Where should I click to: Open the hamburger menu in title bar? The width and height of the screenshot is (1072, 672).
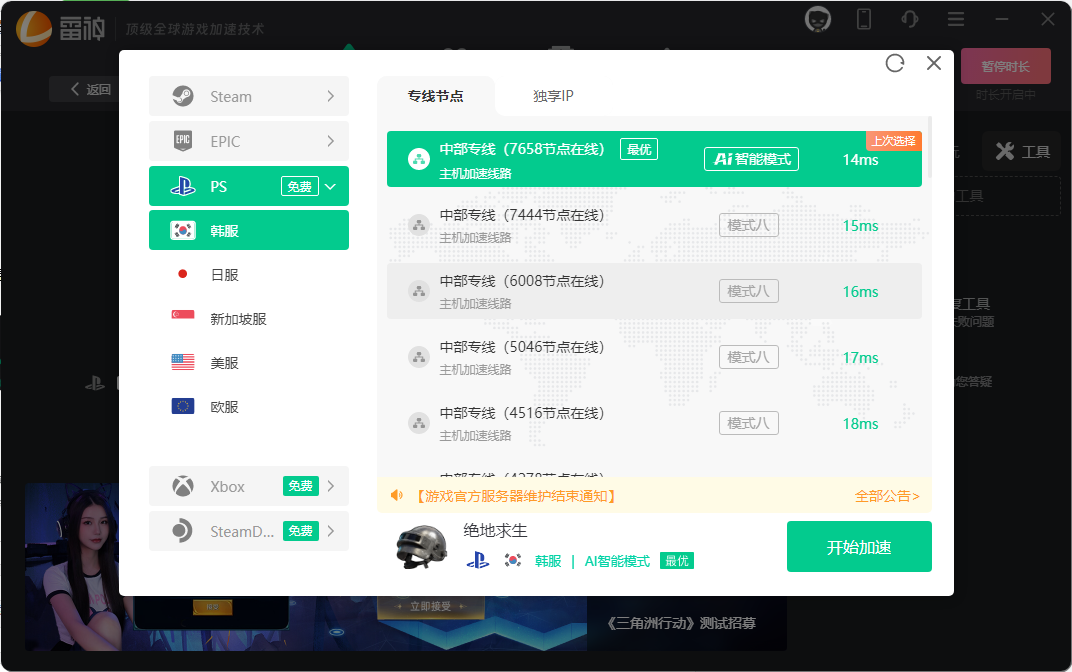click(956, 19)
